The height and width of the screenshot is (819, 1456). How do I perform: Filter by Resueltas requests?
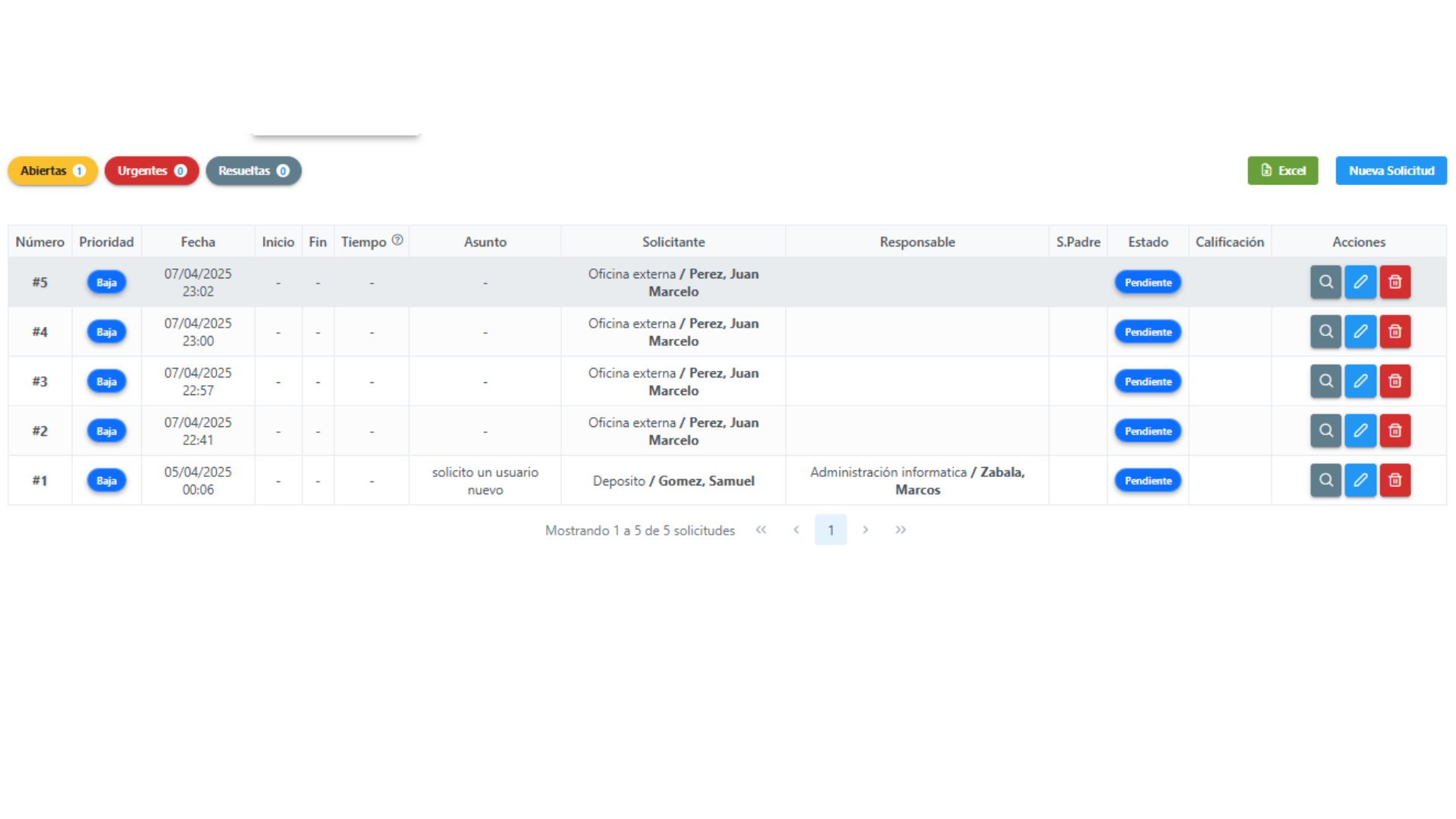click(x=253, y=171)
